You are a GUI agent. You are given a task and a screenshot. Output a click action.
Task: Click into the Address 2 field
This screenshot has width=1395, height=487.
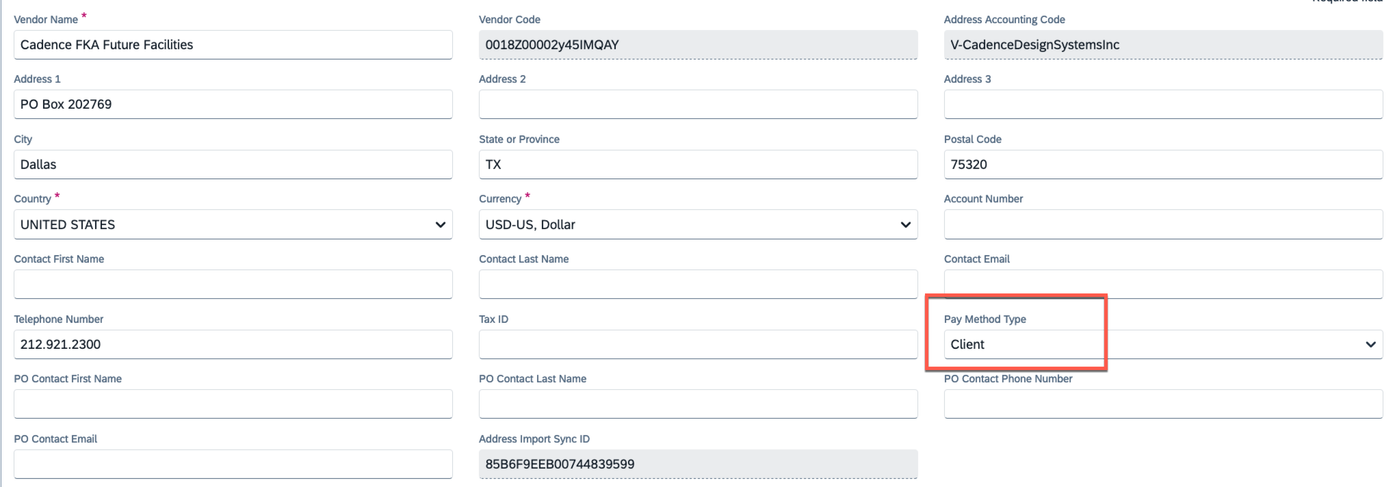(698, 104)
